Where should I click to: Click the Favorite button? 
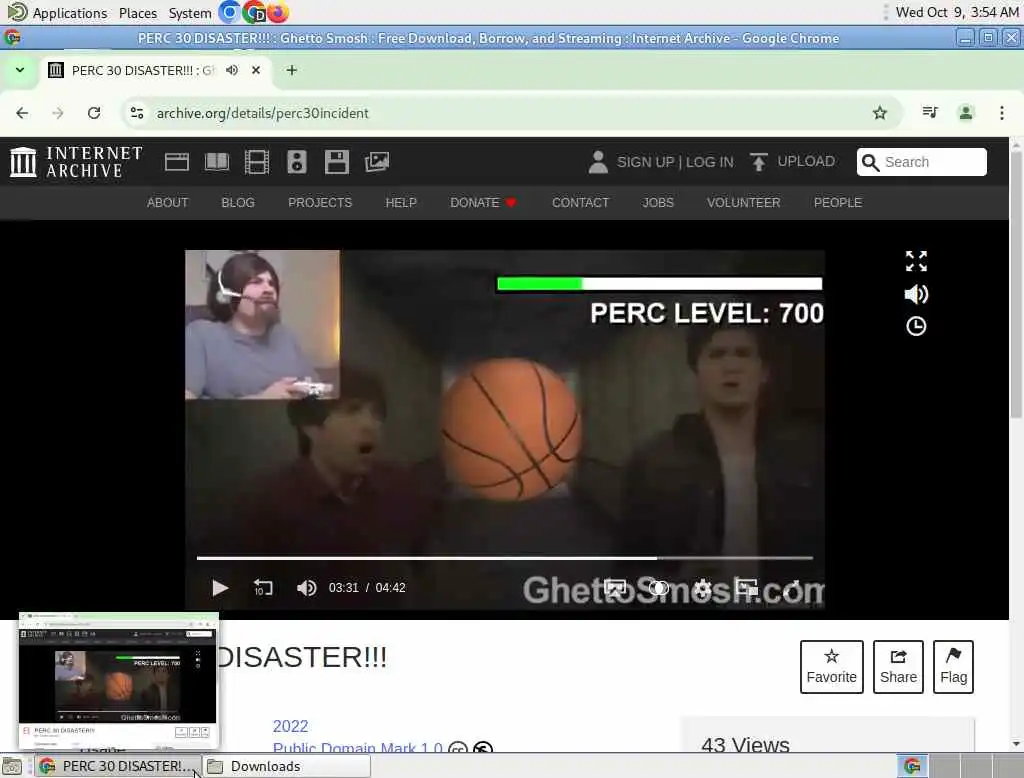tap(831, 667)
